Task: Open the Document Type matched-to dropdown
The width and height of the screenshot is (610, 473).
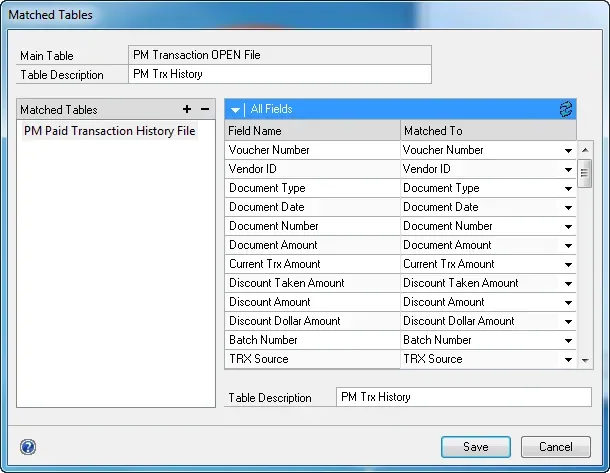Action: 568,189
